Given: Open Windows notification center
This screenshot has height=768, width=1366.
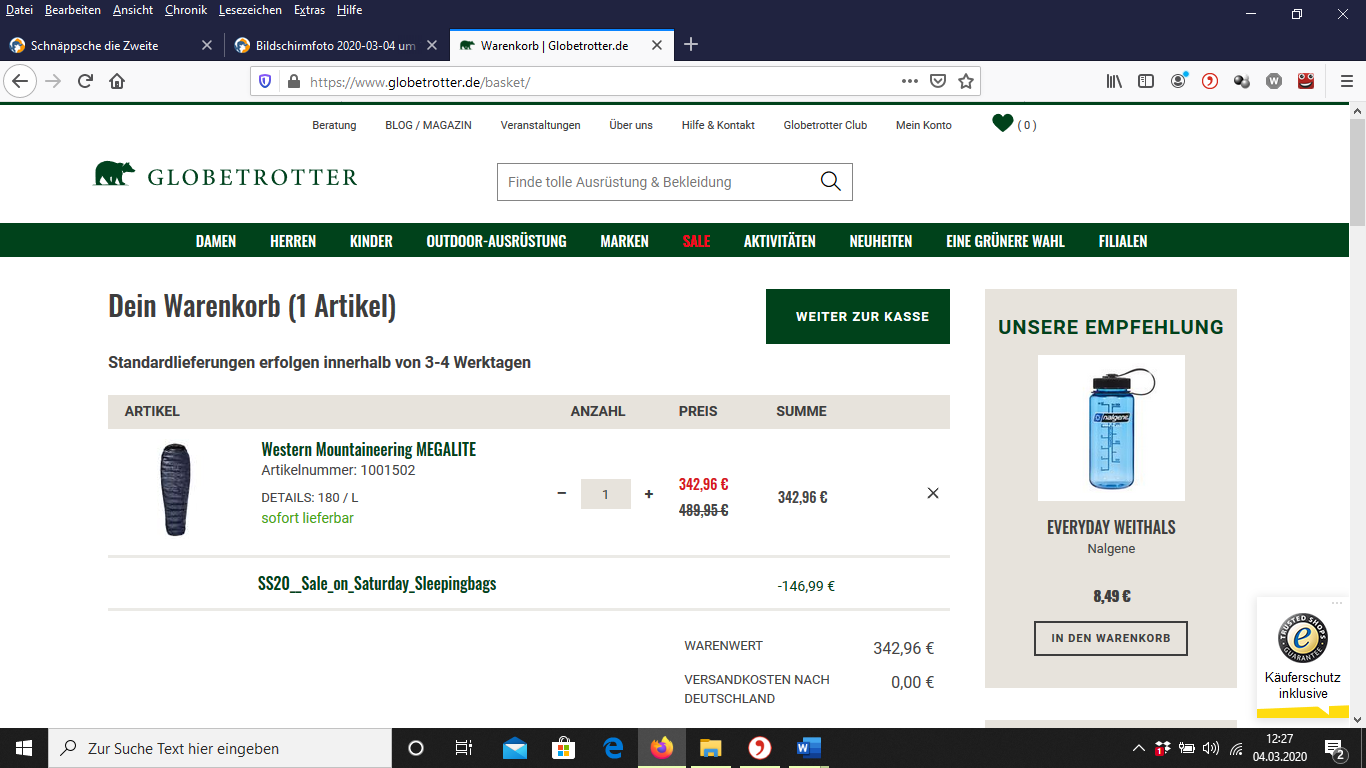Looking at the screenshot, I should [1334, 748].
